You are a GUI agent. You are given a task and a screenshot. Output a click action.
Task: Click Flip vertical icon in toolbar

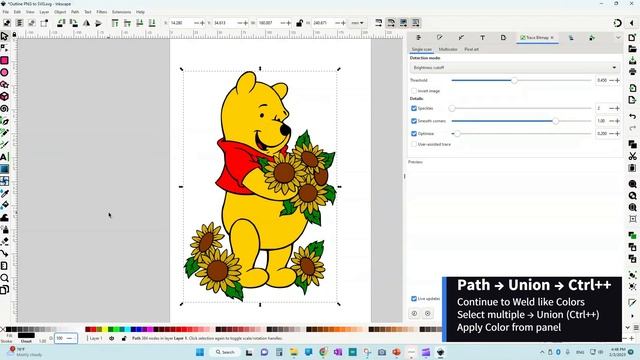pos(98,23)
